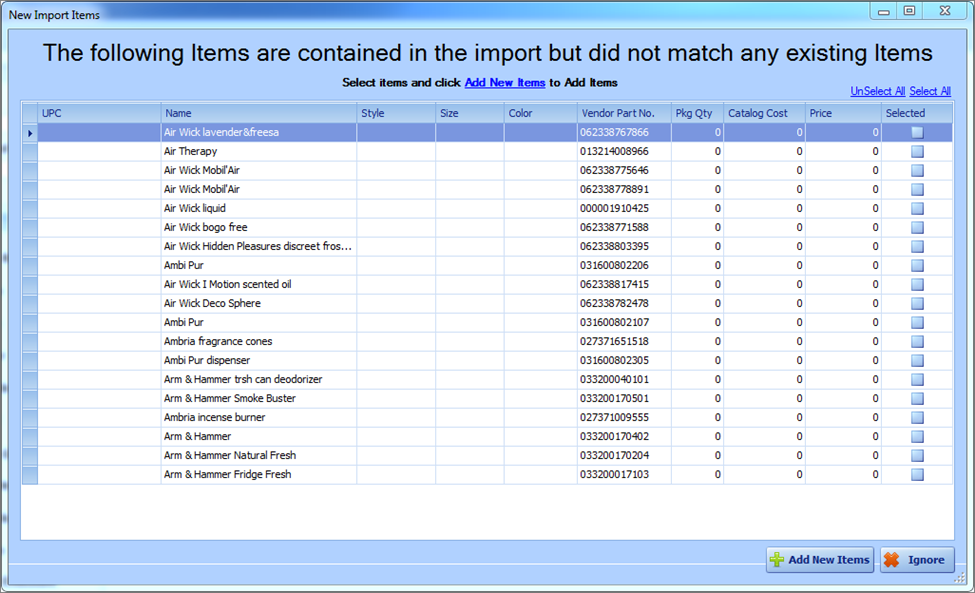Tick the checkbox for Air Therapy
Image resolution: width=975 pixels, height=593 pixels.
coord(917,152)
